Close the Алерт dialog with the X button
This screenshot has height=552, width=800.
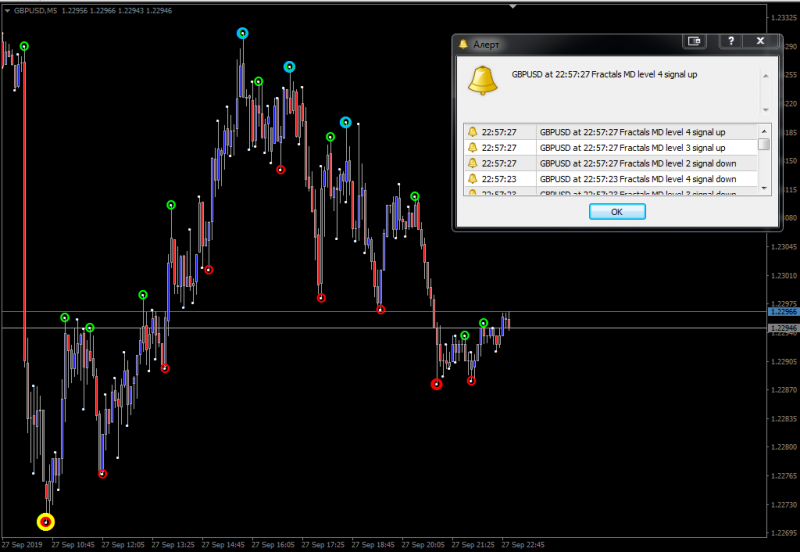click(x=760, y=41)
